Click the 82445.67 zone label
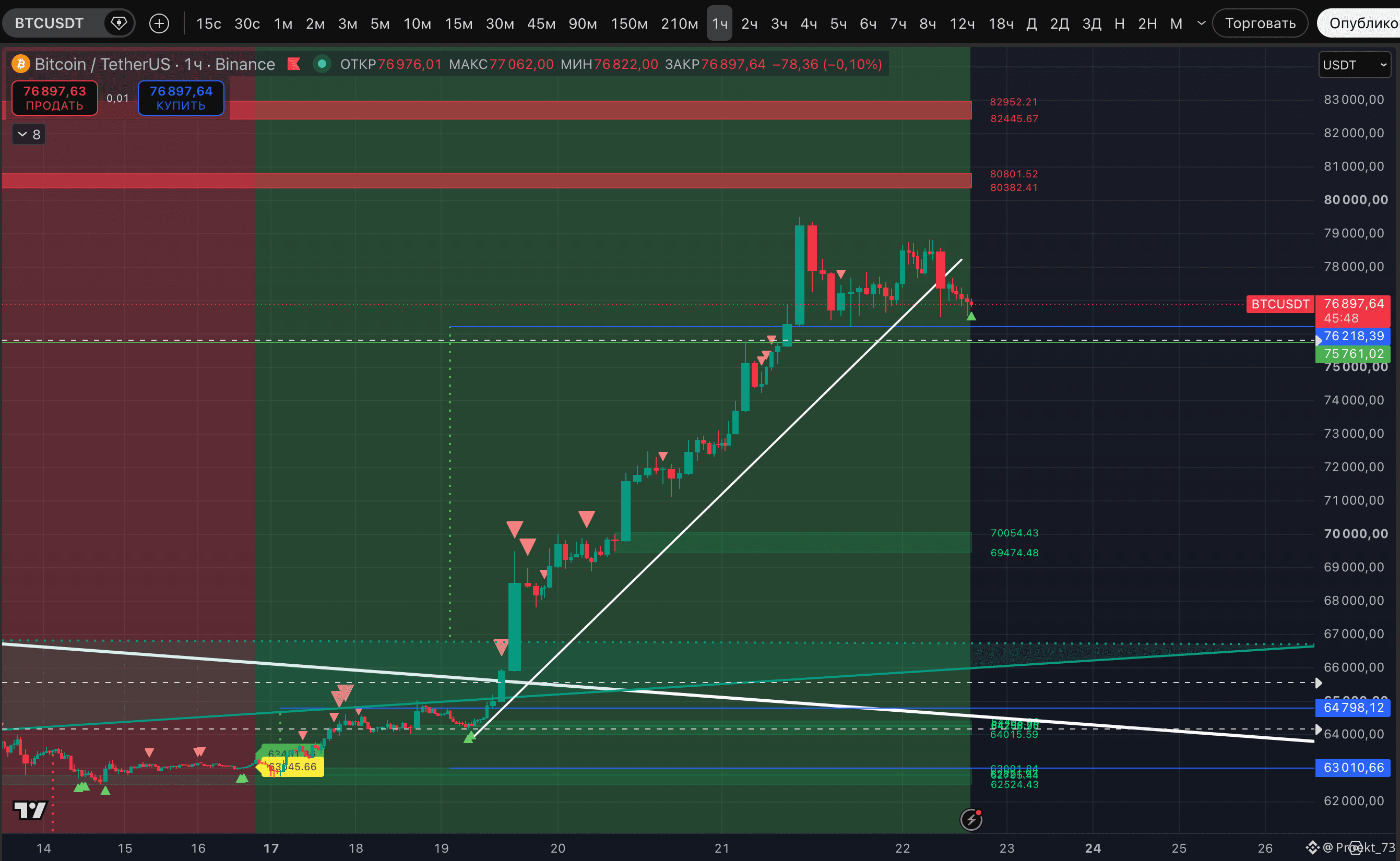 (x=1014, y=118)
